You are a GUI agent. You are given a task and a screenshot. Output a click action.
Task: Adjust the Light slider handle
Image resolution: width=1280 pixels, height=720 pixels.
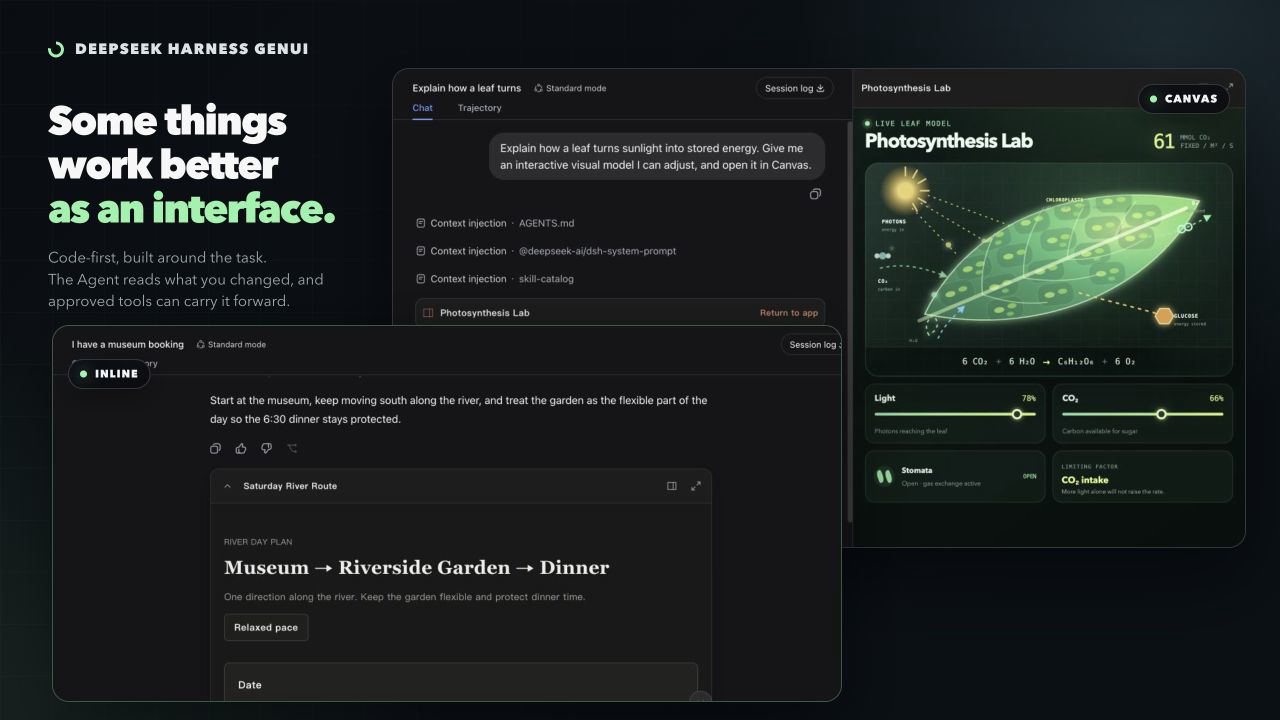click(1017, 414)
